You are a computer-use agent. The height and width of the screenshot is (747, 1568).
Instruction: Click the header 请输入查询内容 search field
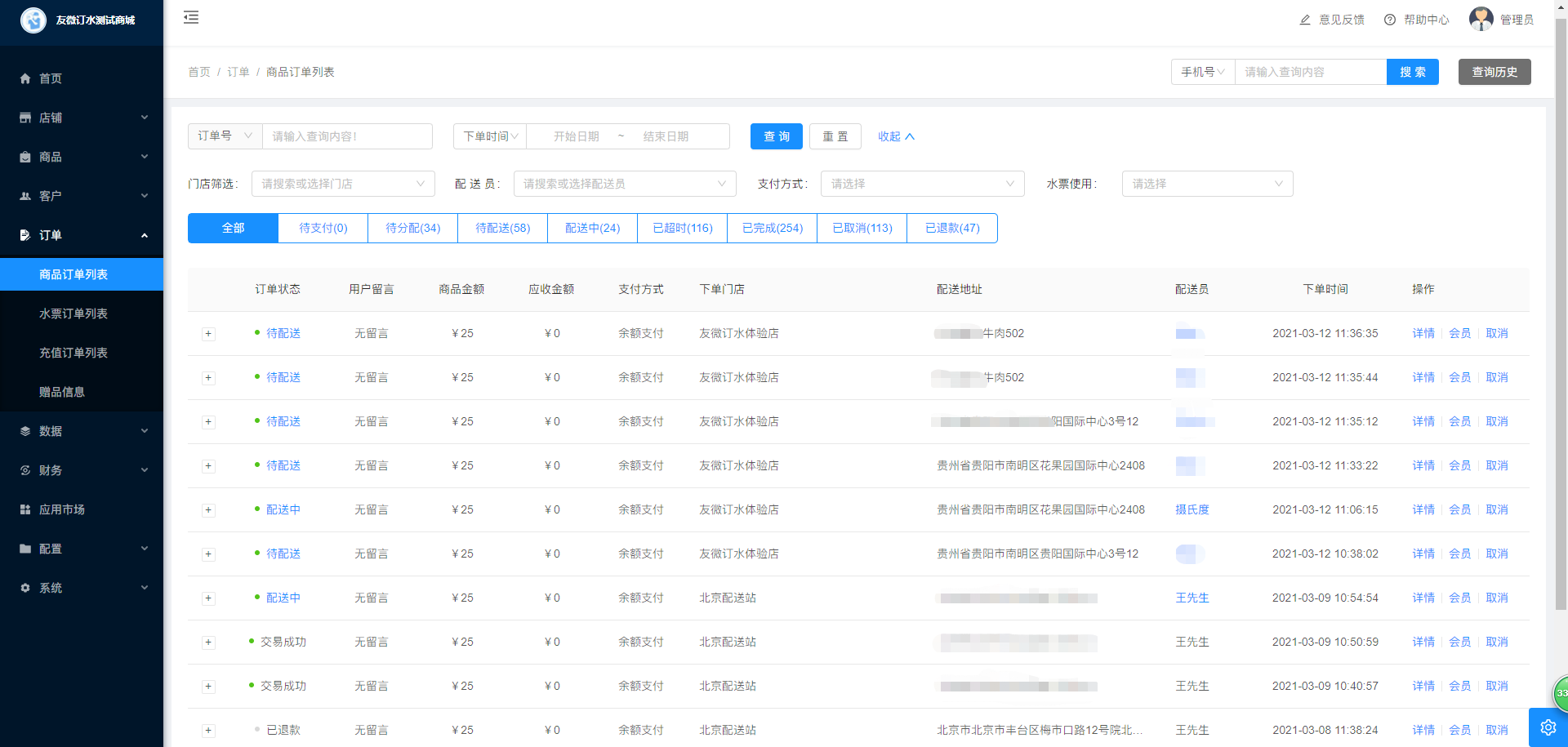click(x=1311, y=72)
